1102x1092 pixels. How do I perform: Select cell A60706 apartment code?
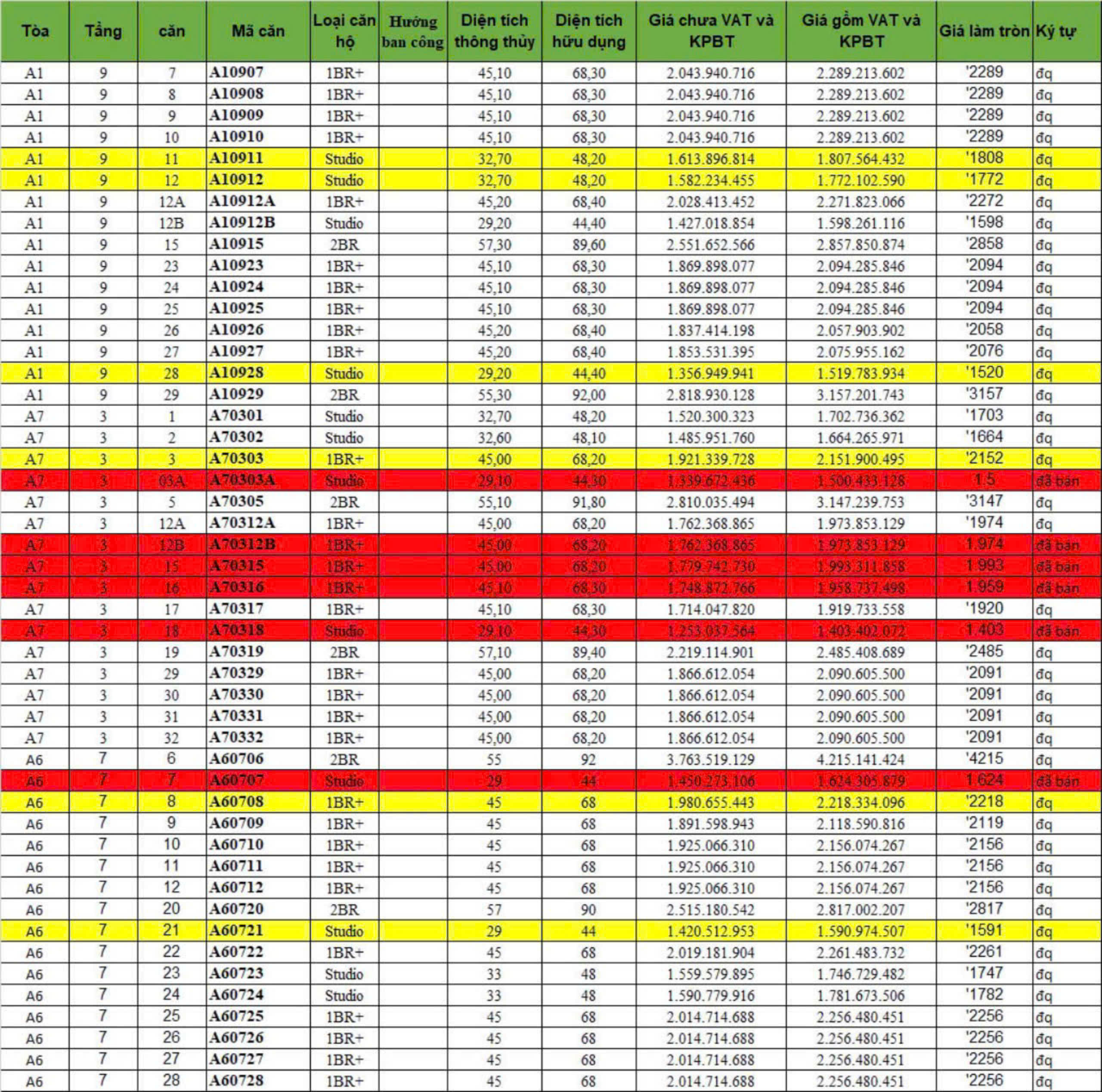coord(237,759)
